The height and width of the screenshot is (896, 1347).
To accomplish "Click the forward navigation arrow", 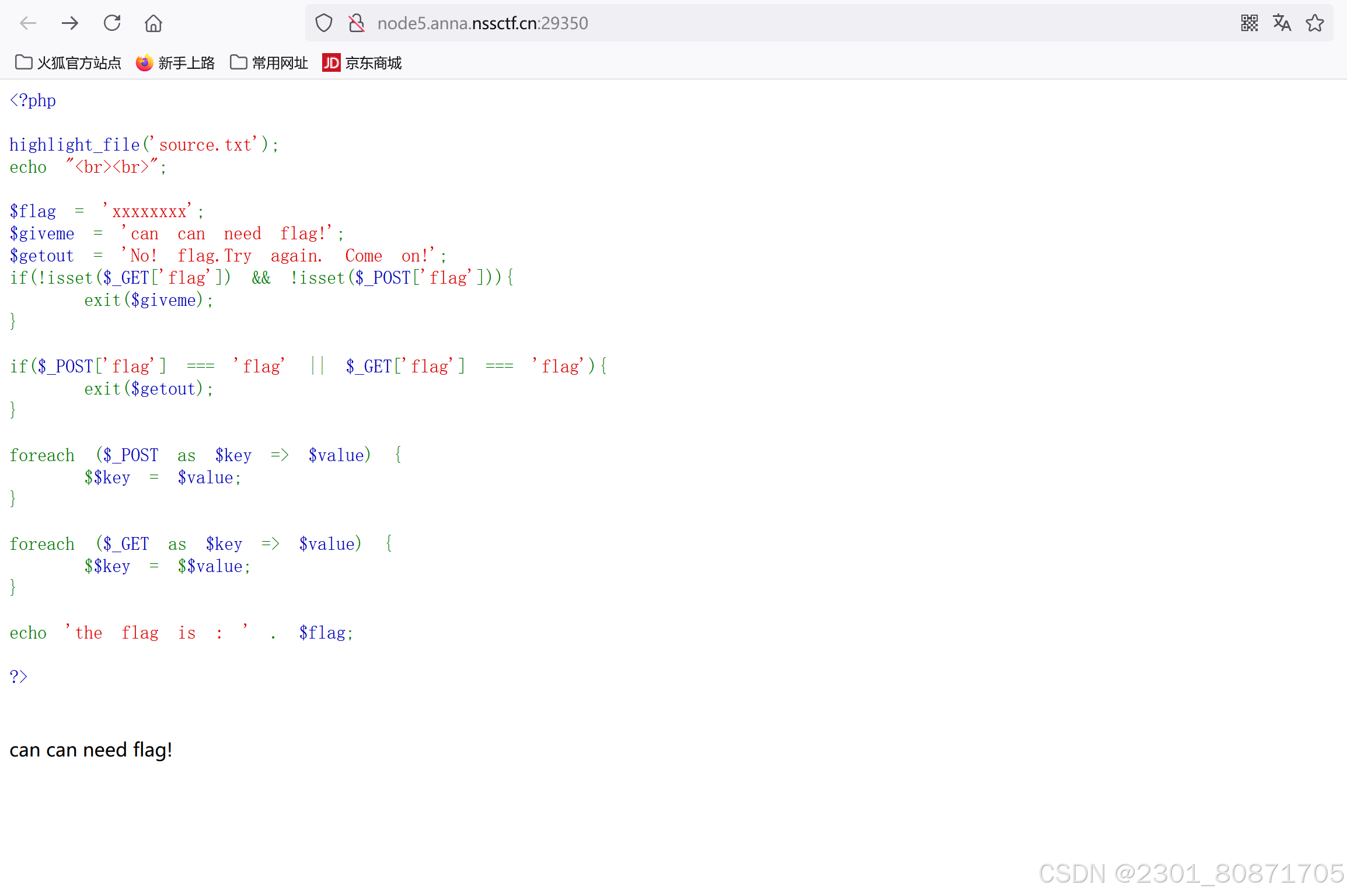I will pyautogui.click(x=70, y=23).
